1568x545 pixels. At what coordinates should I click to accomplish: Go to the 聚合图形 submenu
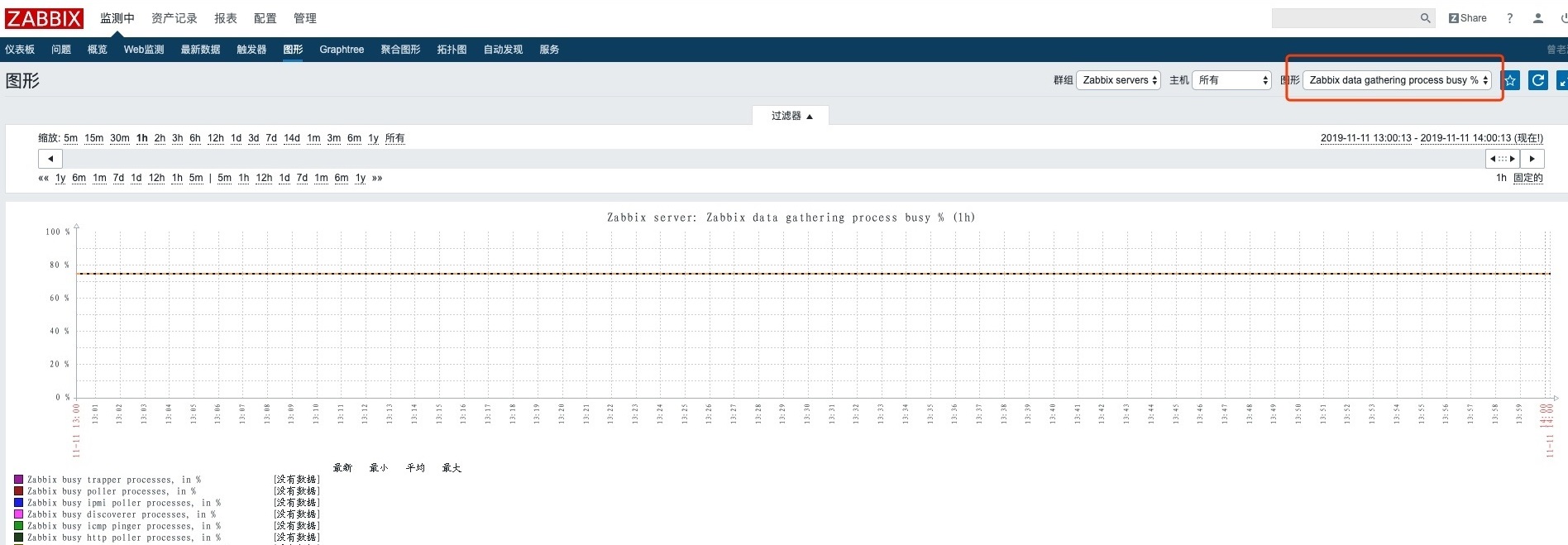coord(400,50)
